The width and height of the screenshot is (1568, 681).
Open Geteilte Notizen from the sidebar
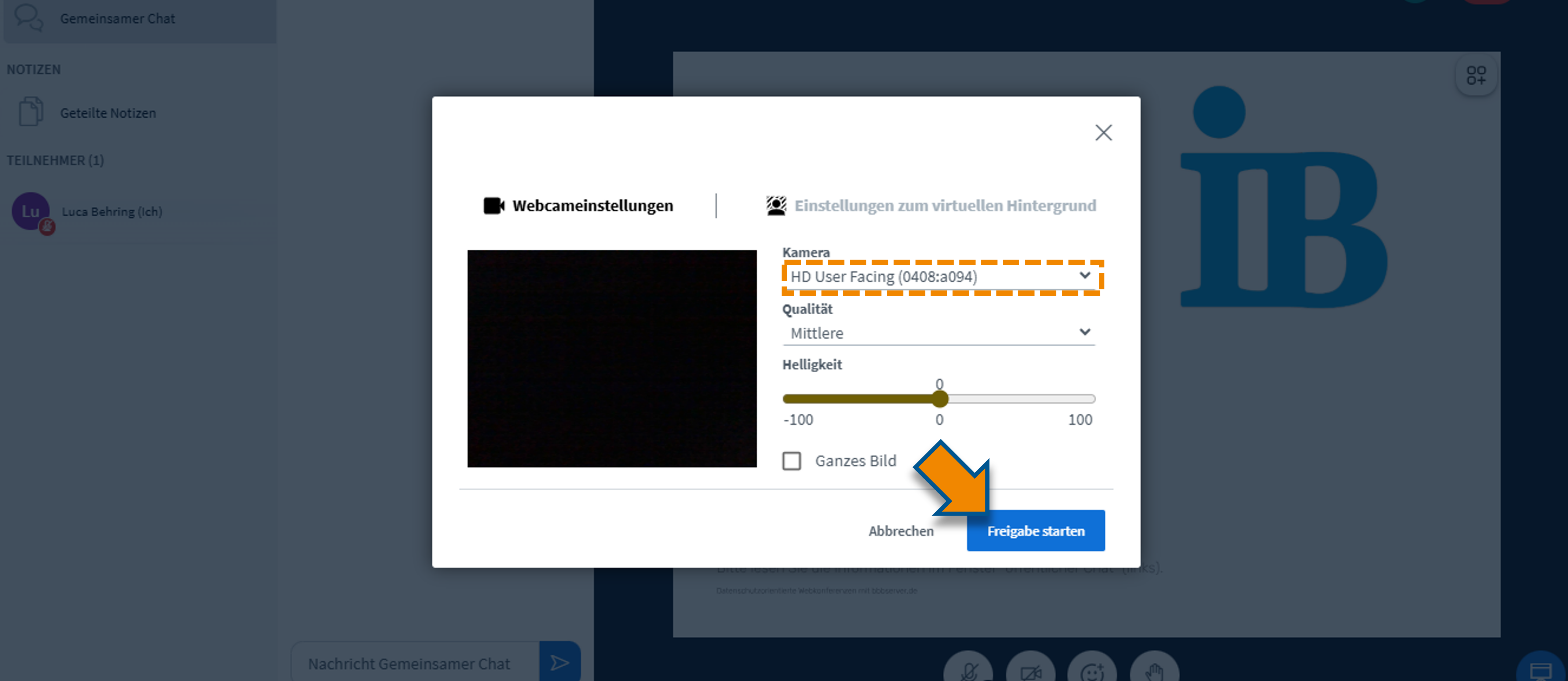tap(108, 113)
